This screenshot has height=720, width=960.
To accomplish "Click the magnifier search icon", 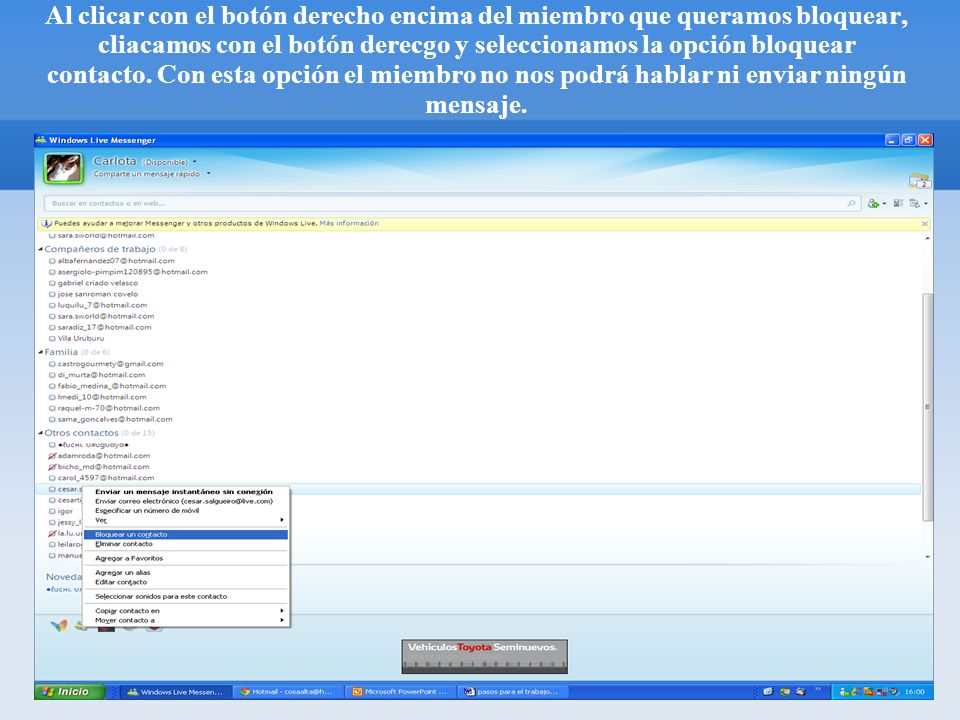I will click(851, 203).
